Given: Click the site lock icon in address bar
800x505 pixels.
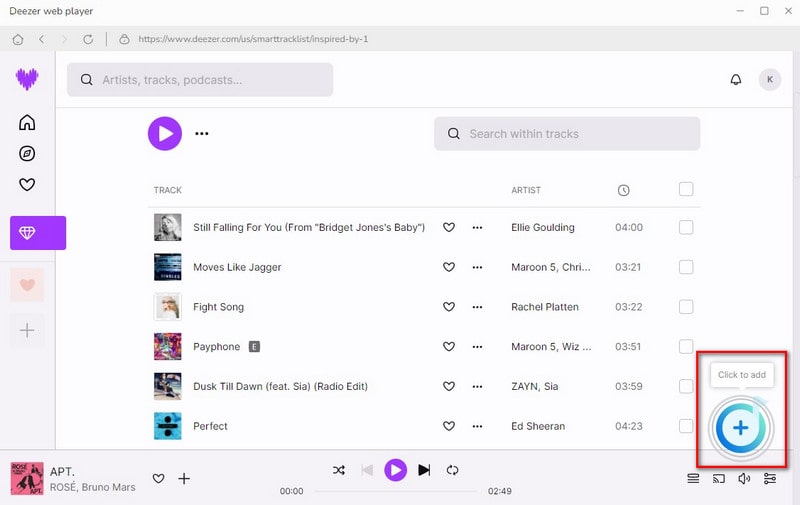Looking at the screenshot, I should point(124,39).
